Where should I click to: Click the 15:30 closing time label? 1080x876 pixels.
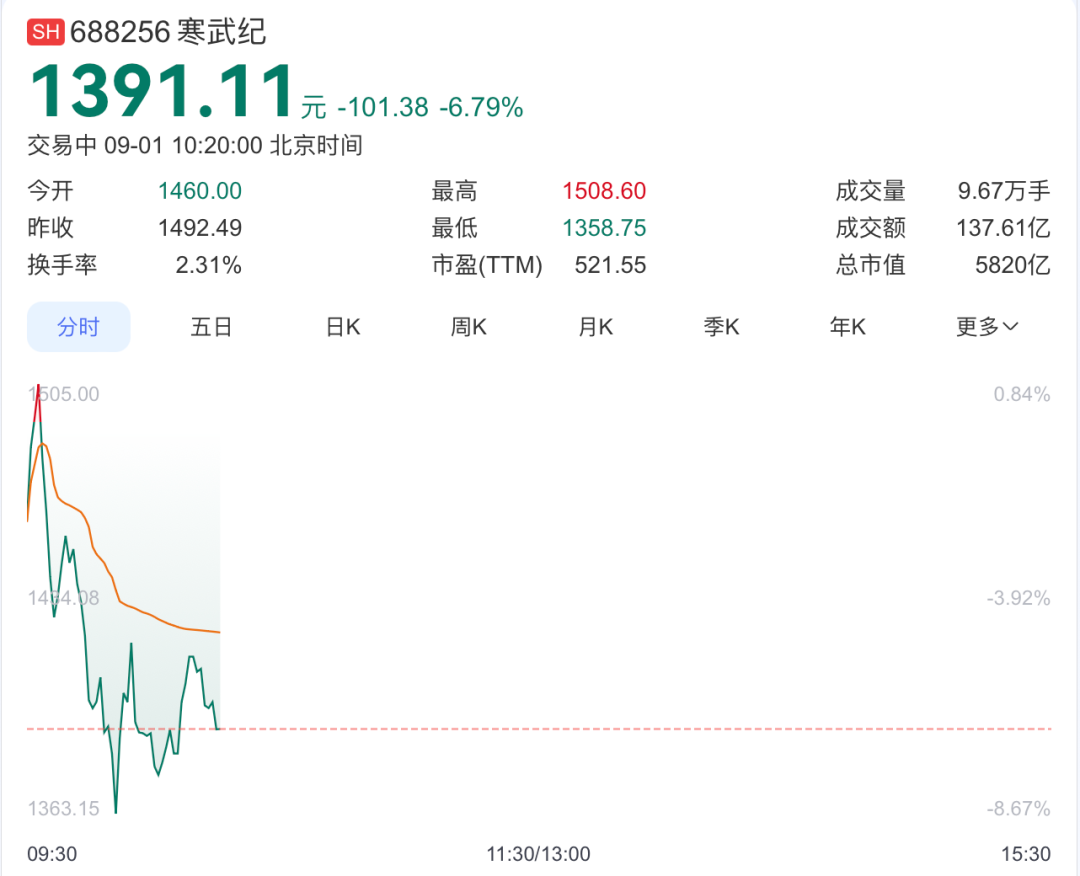1026,854
